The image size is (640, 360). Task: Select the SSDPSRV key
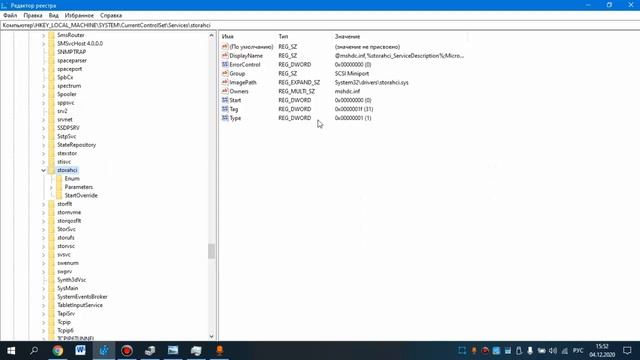coord(68,128)
